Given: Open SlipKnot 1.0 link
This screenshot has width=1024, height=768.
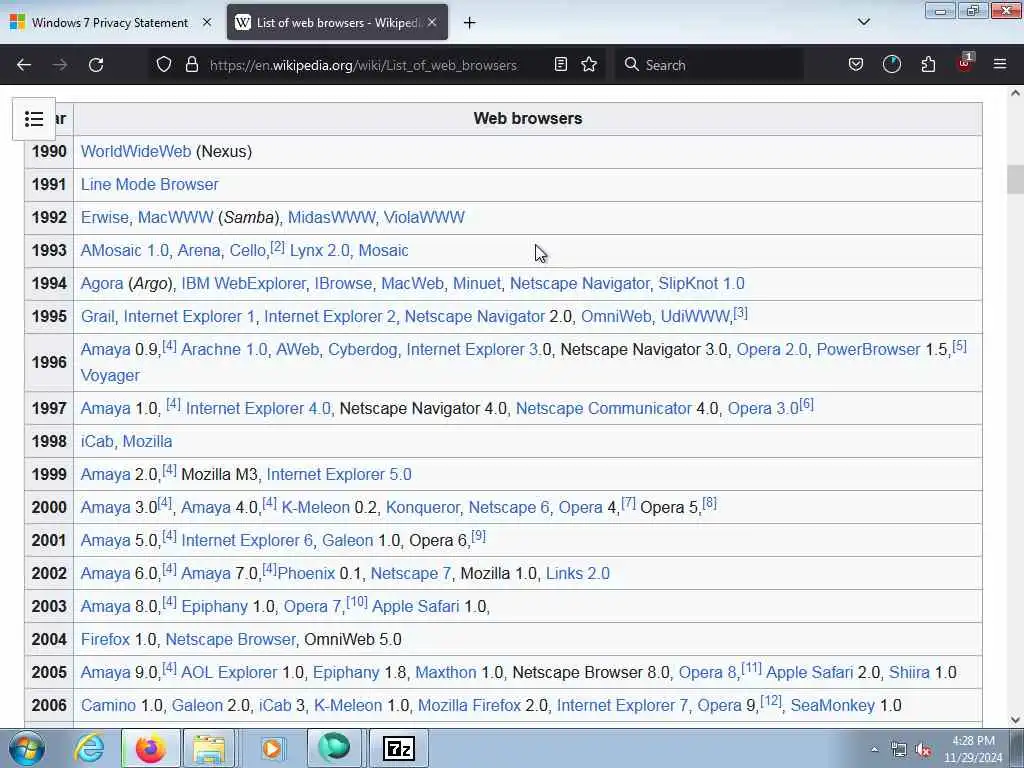Looking at the screenshot, I should [701, 283].
